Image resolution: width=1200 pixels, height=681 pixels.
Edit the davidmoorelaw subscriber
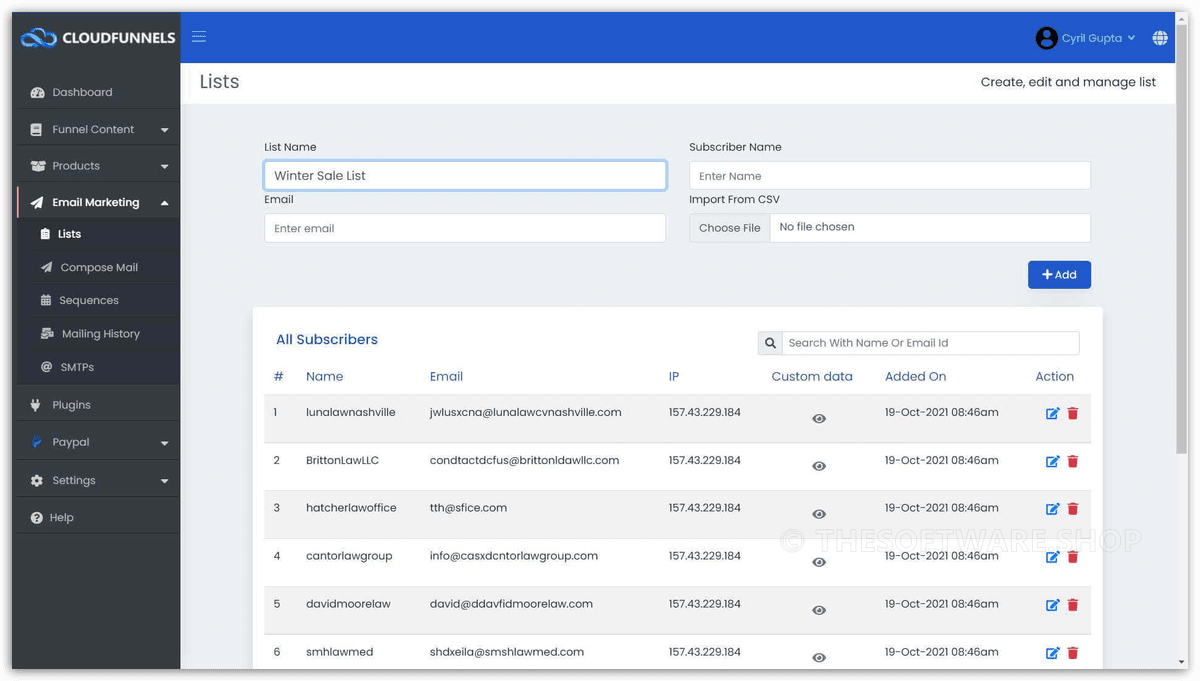[x=1052, y=605]
